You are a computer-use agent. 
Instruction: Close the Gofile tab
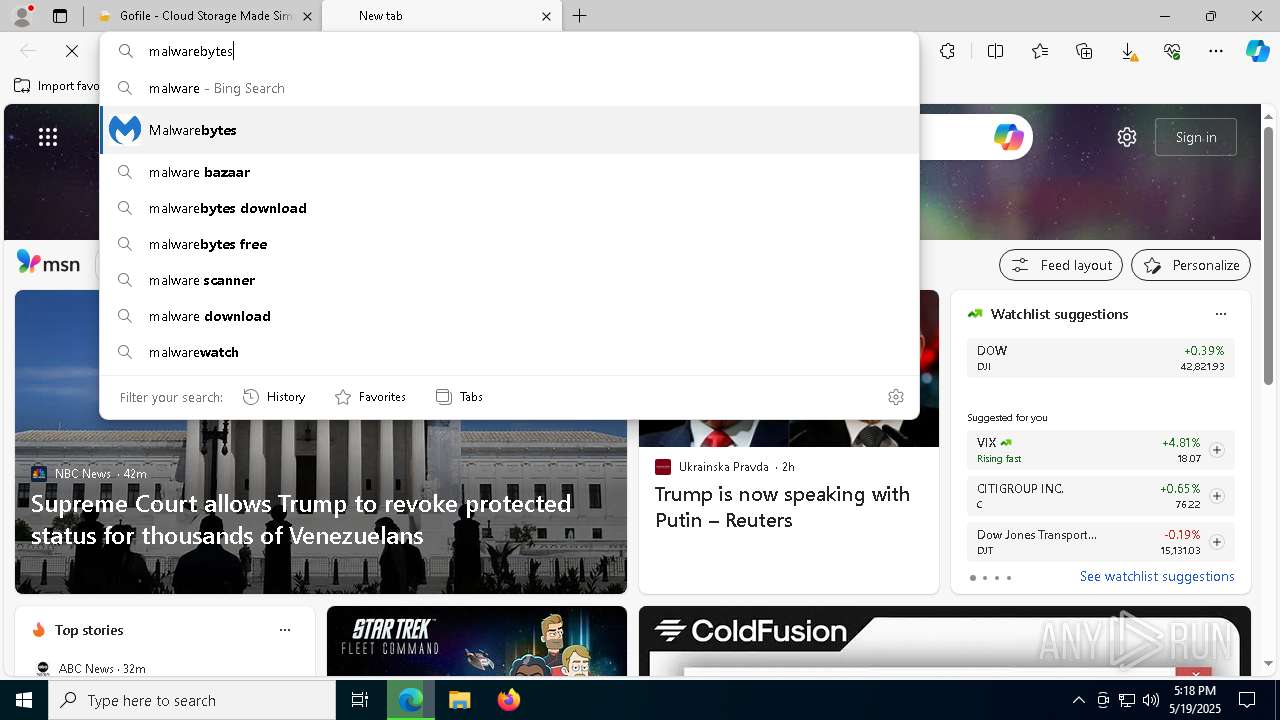tap(307, 16)
